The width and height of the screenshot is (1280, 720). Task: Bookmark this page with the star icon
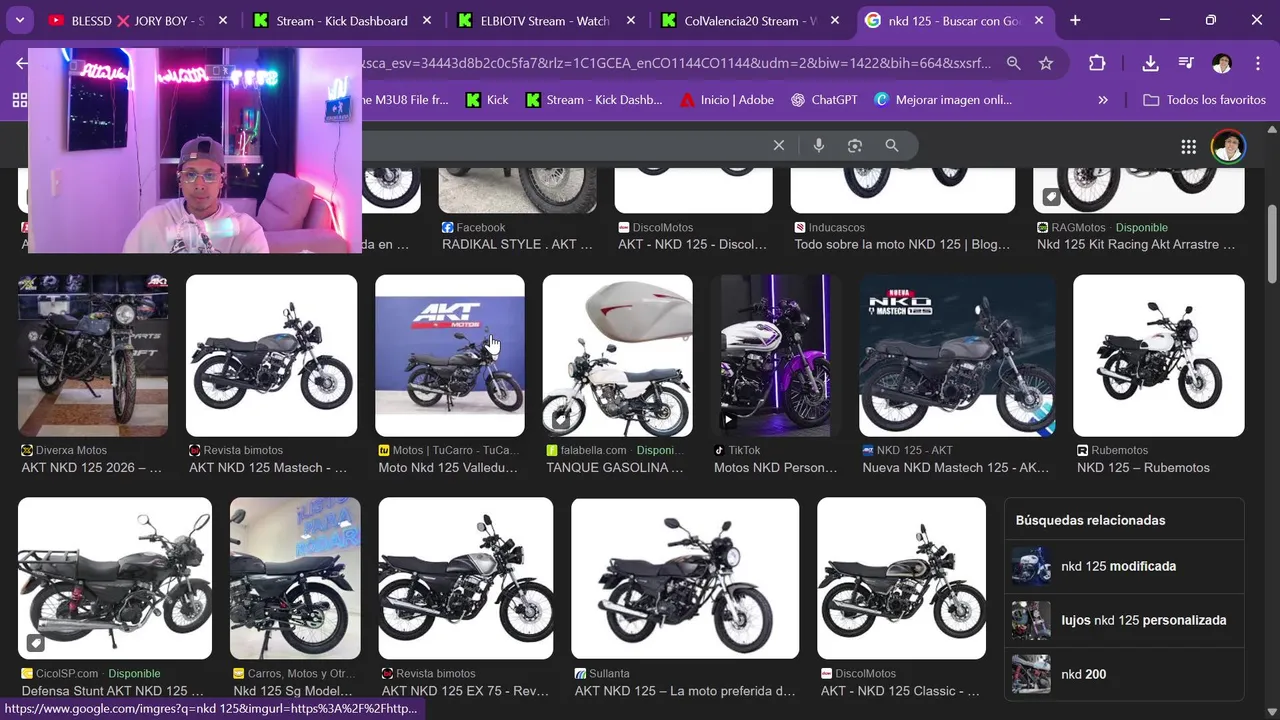coord(1046,63)
